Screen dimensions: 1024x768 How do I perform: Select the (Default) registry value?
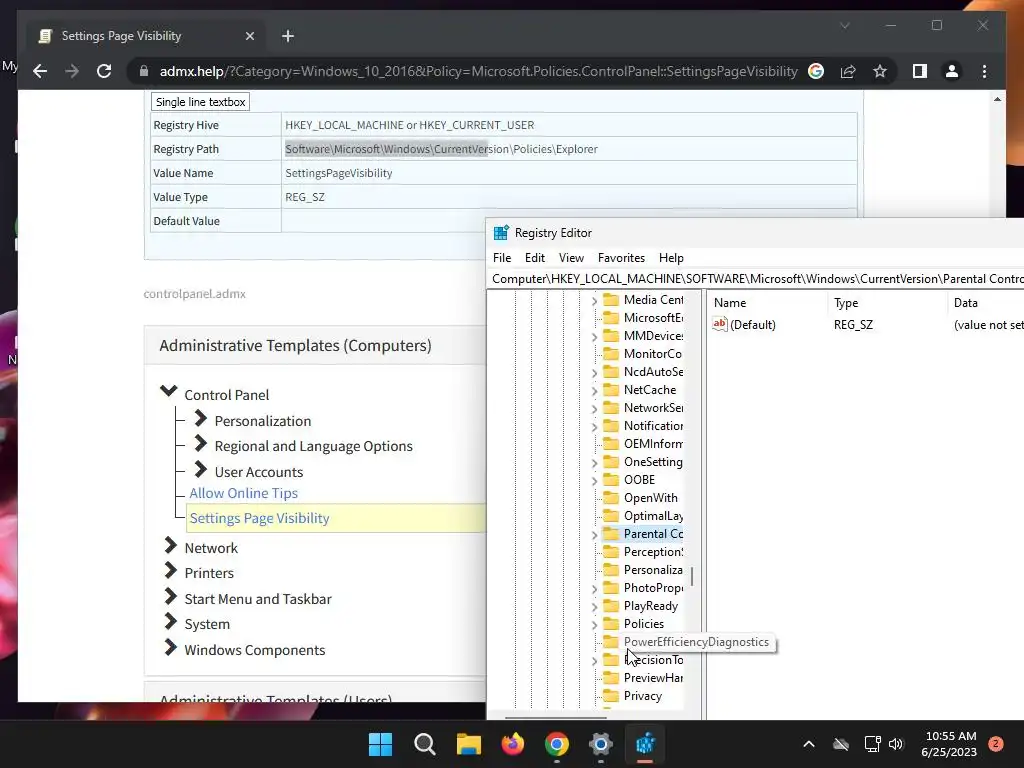coord(752,325)
